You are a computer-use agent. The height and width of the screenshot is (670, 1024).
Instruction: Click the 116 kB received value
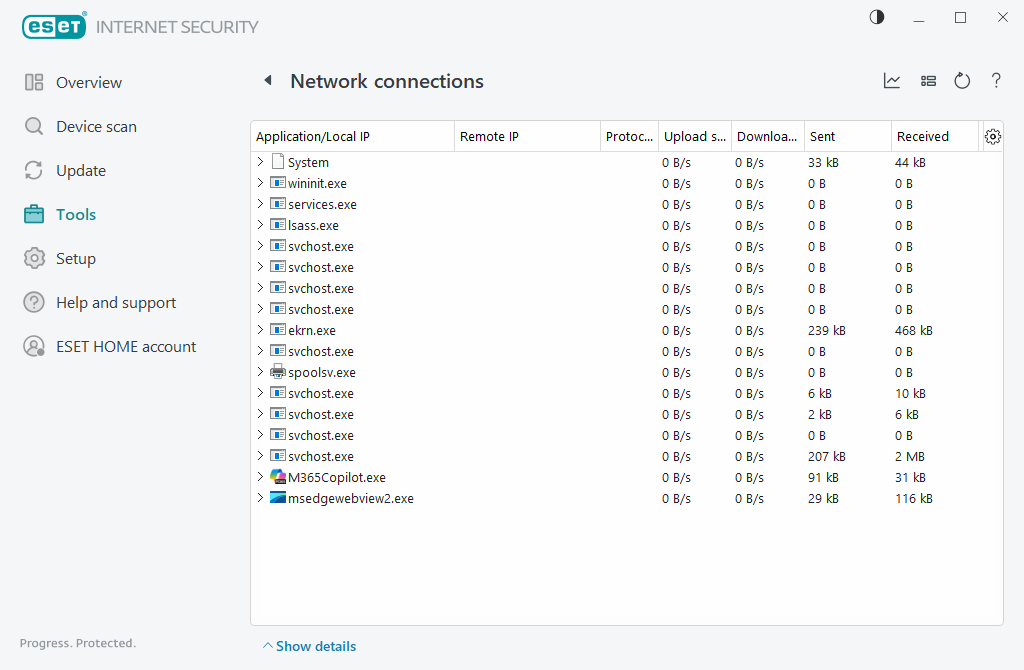click(x=914, y=498)
